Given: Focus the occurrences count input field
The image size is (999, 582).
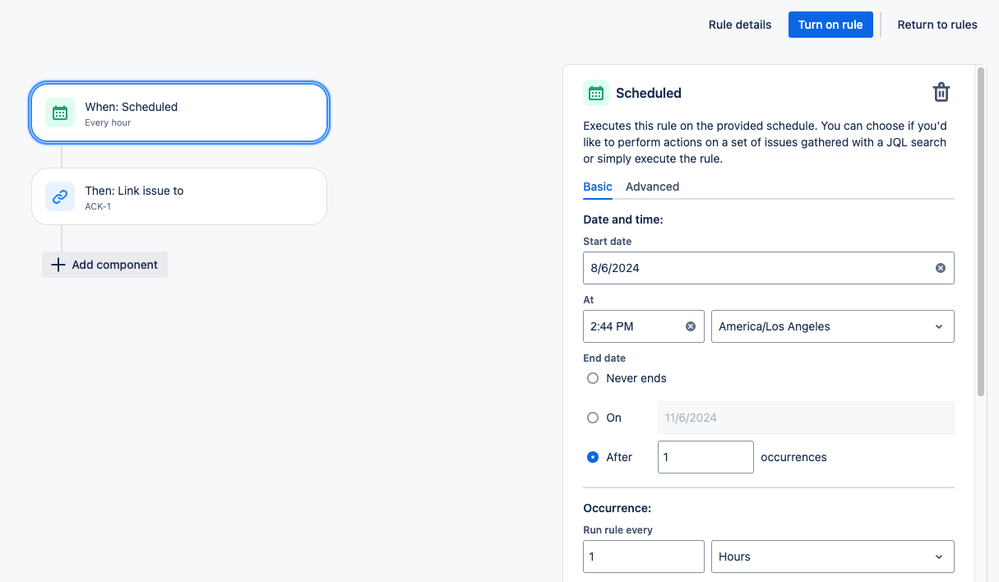Looking at the screenshot, I should pos(705,457).
